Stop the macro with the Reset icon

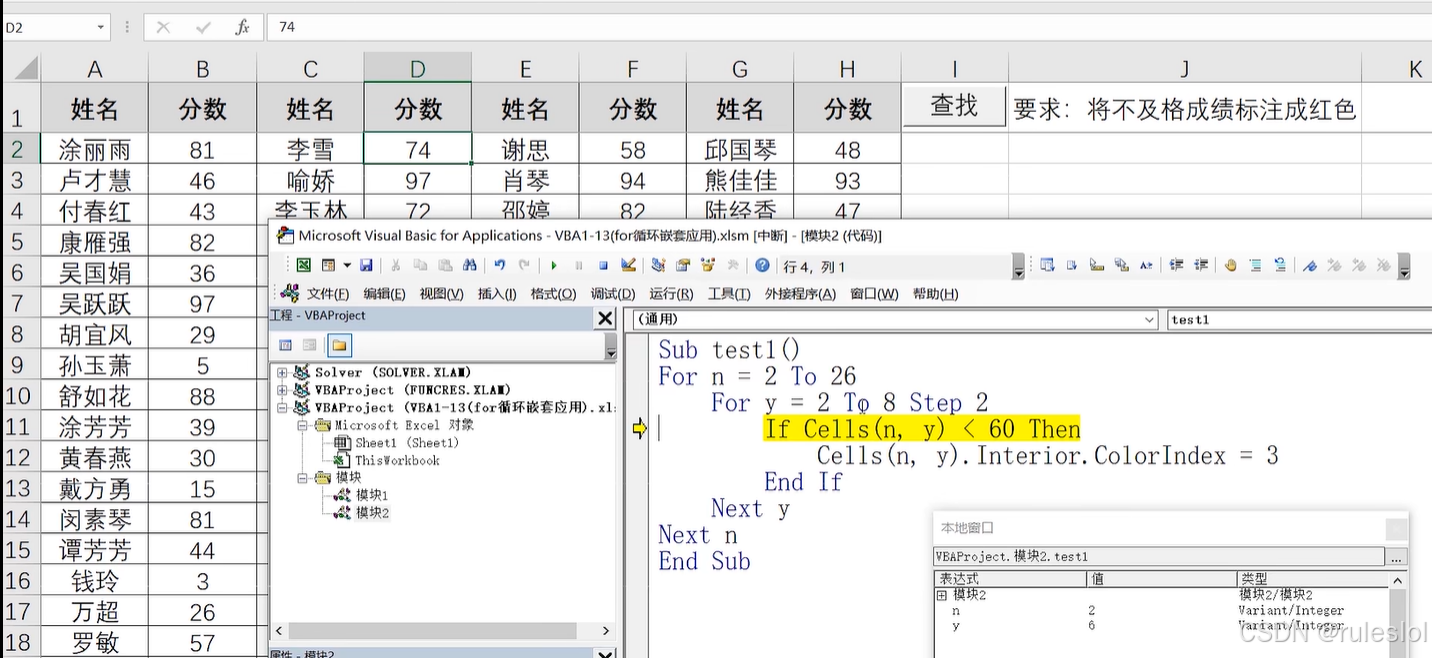tap(602, 265)
